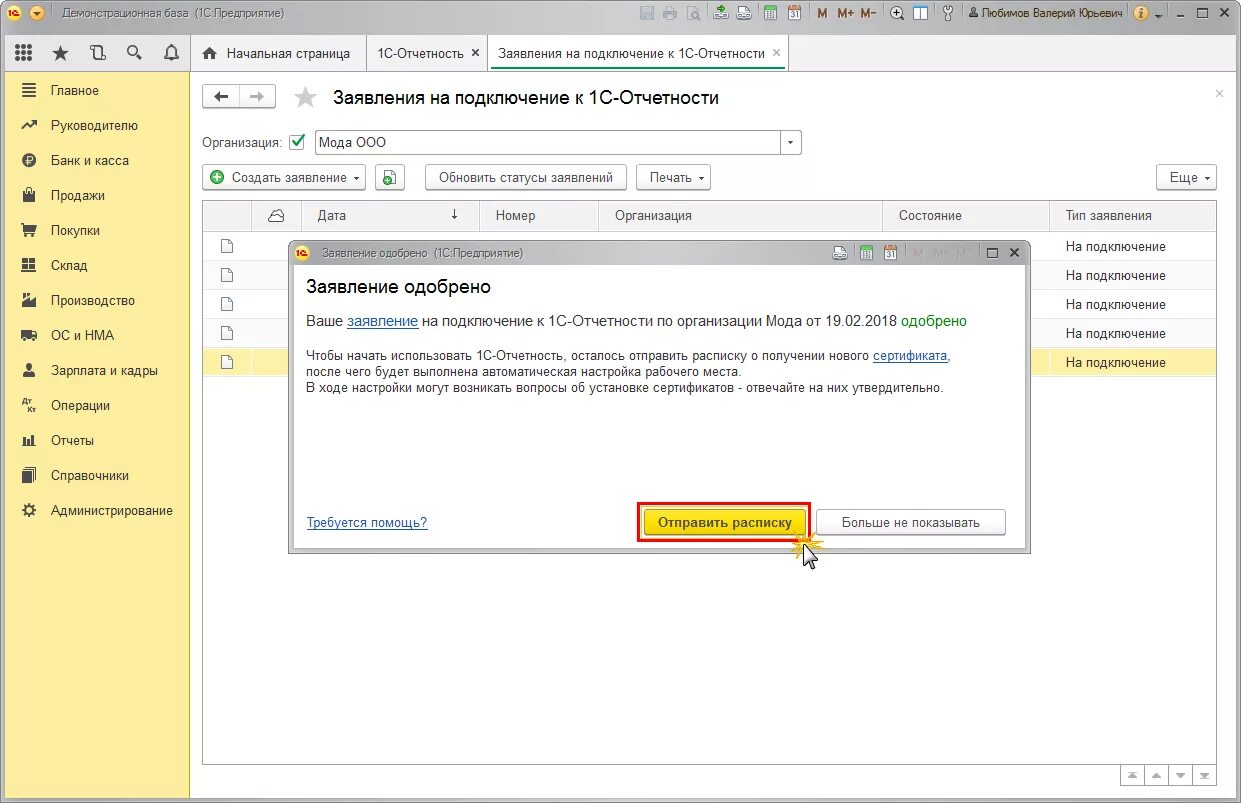This screenshot has height=803, width=1241.
Task: Switch to the Начальная страница tab
Action: coord(277,53)
